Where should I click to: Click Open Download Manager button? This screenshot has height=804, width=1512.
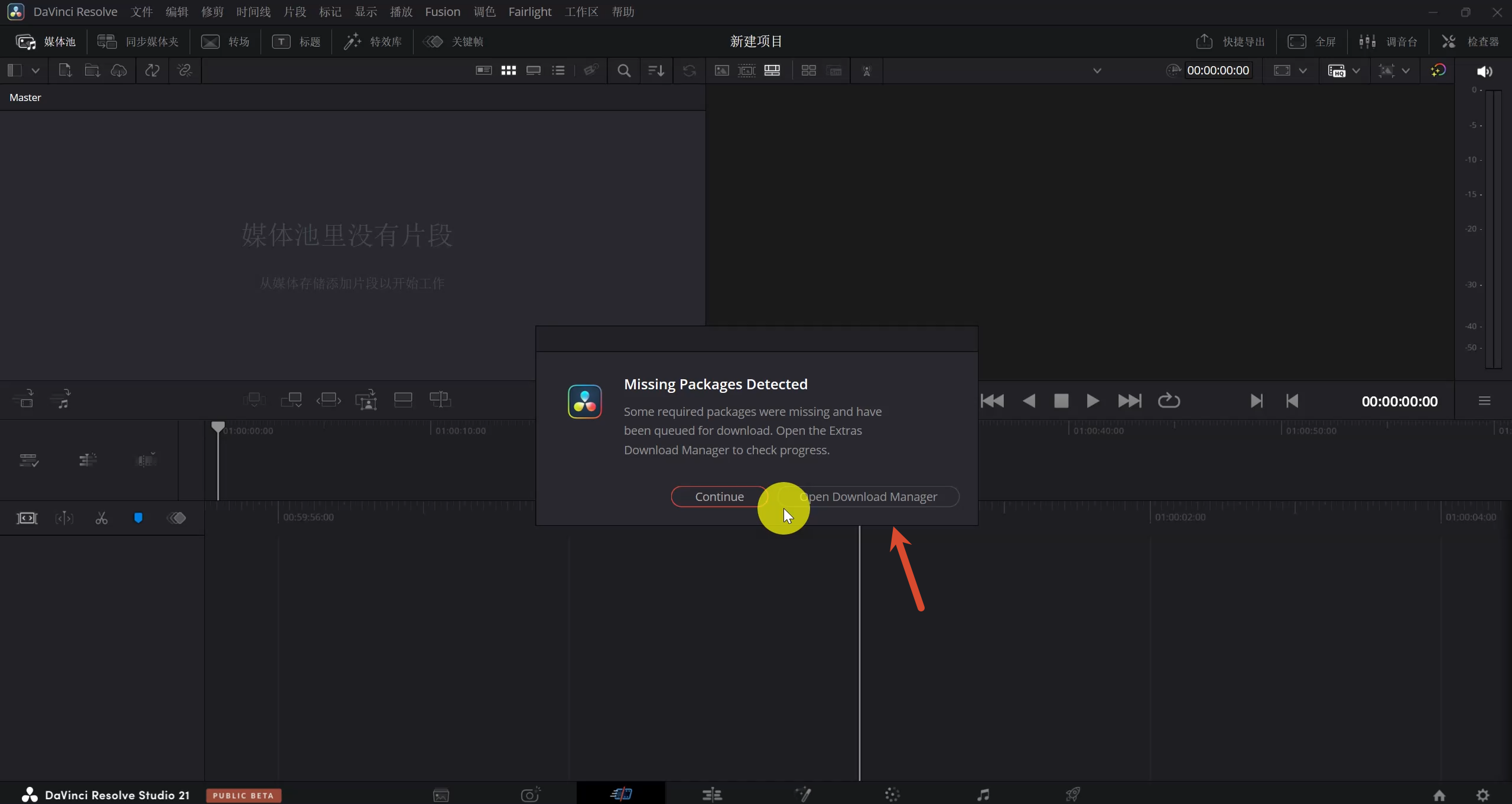tap(868, 496)
